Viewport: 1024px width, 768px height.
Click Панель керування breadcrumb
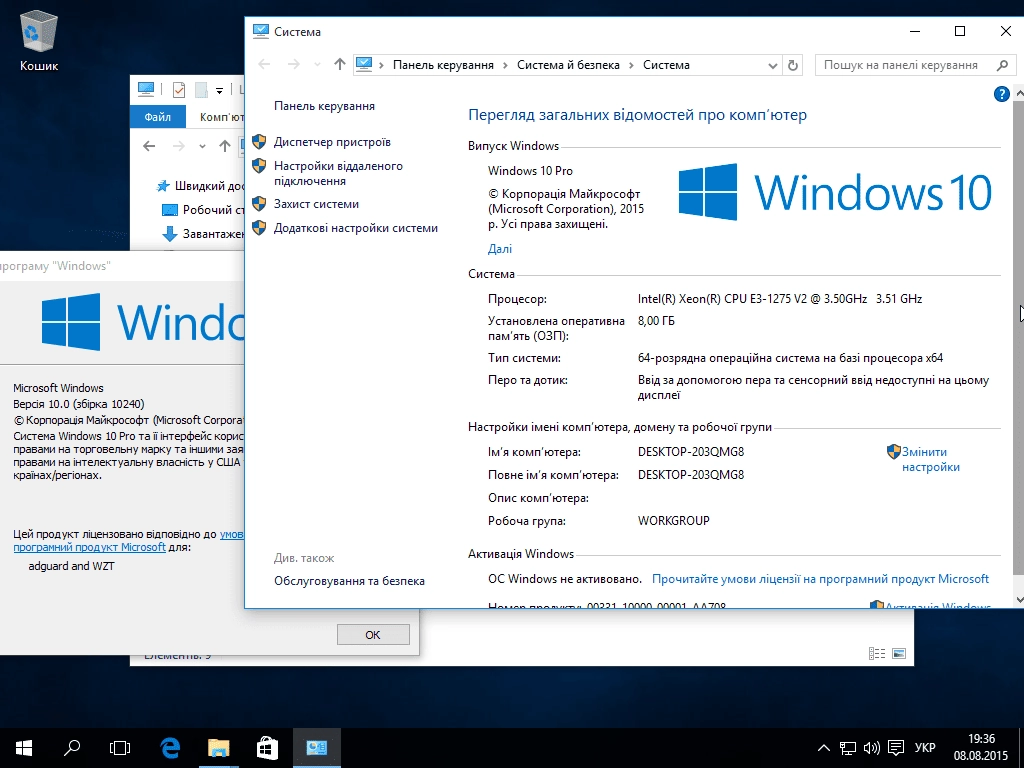pos(443,65)
